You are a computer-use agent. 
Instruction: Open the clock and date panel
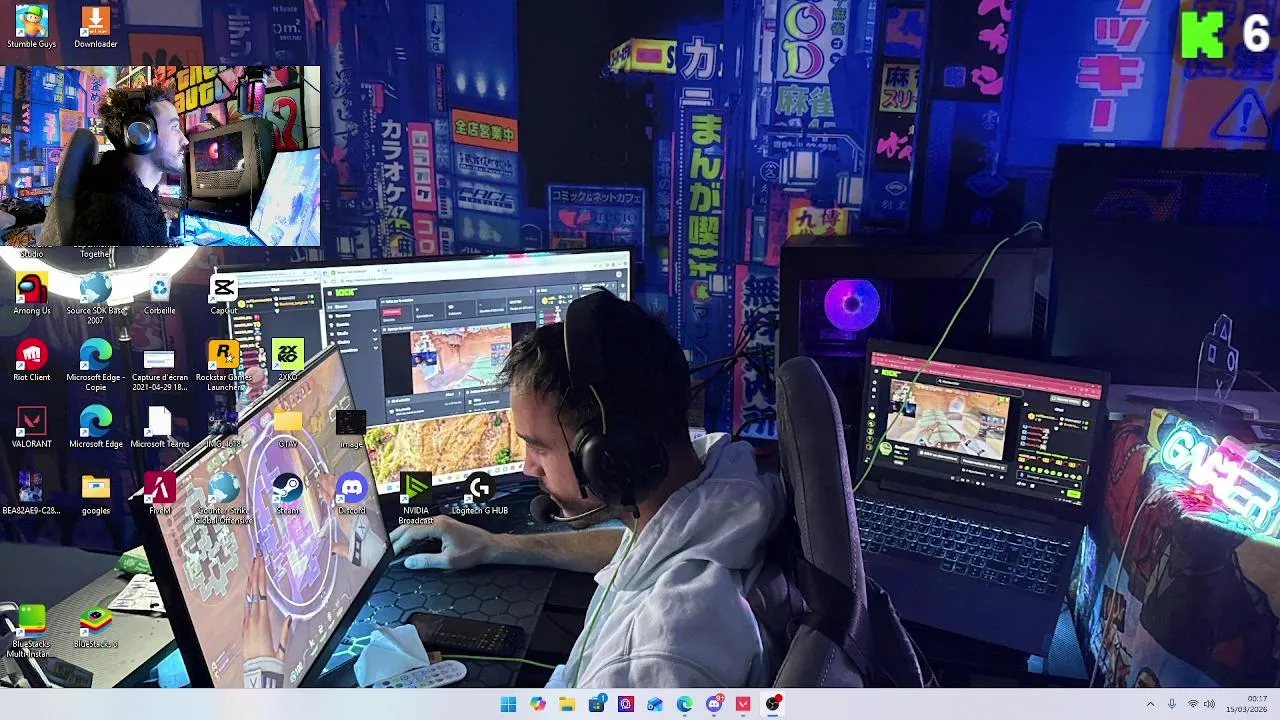[x=1247, y=704]
